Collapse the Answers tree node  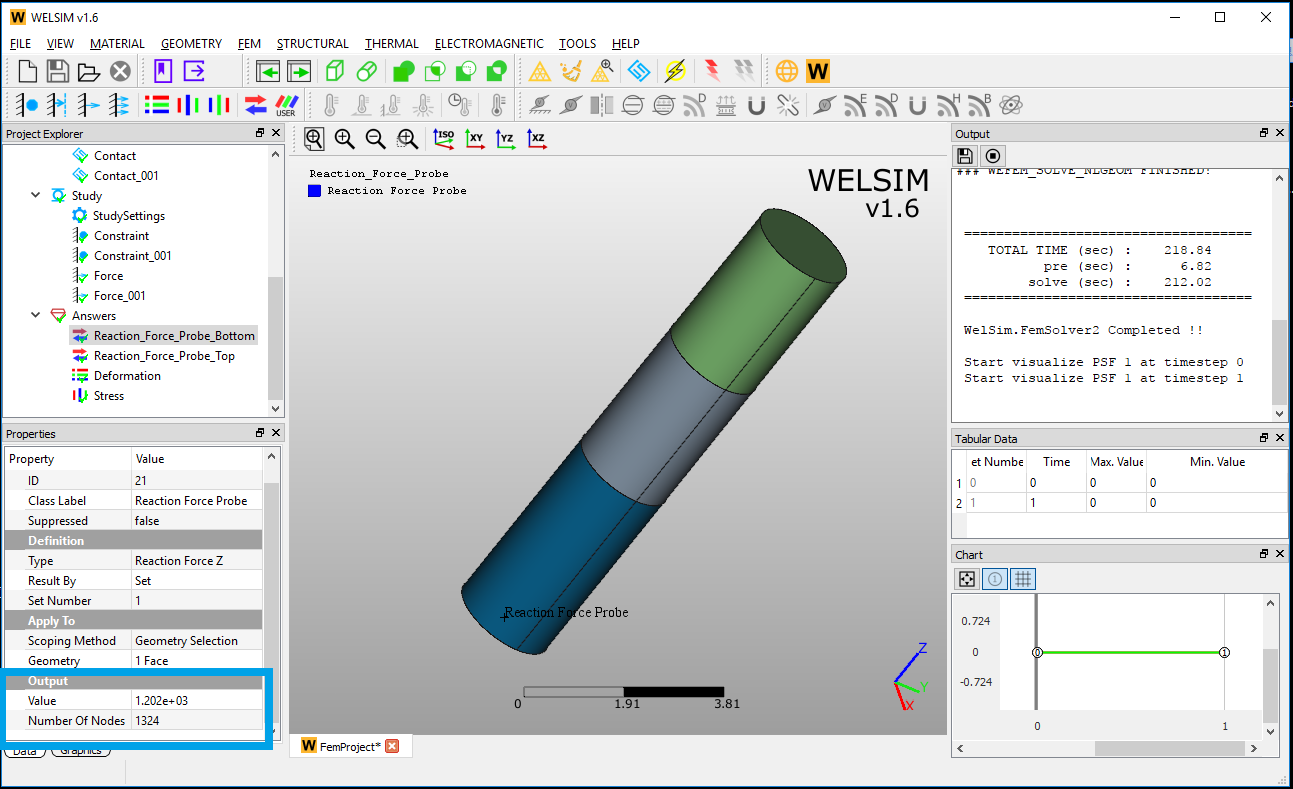(x=37, y=315)
